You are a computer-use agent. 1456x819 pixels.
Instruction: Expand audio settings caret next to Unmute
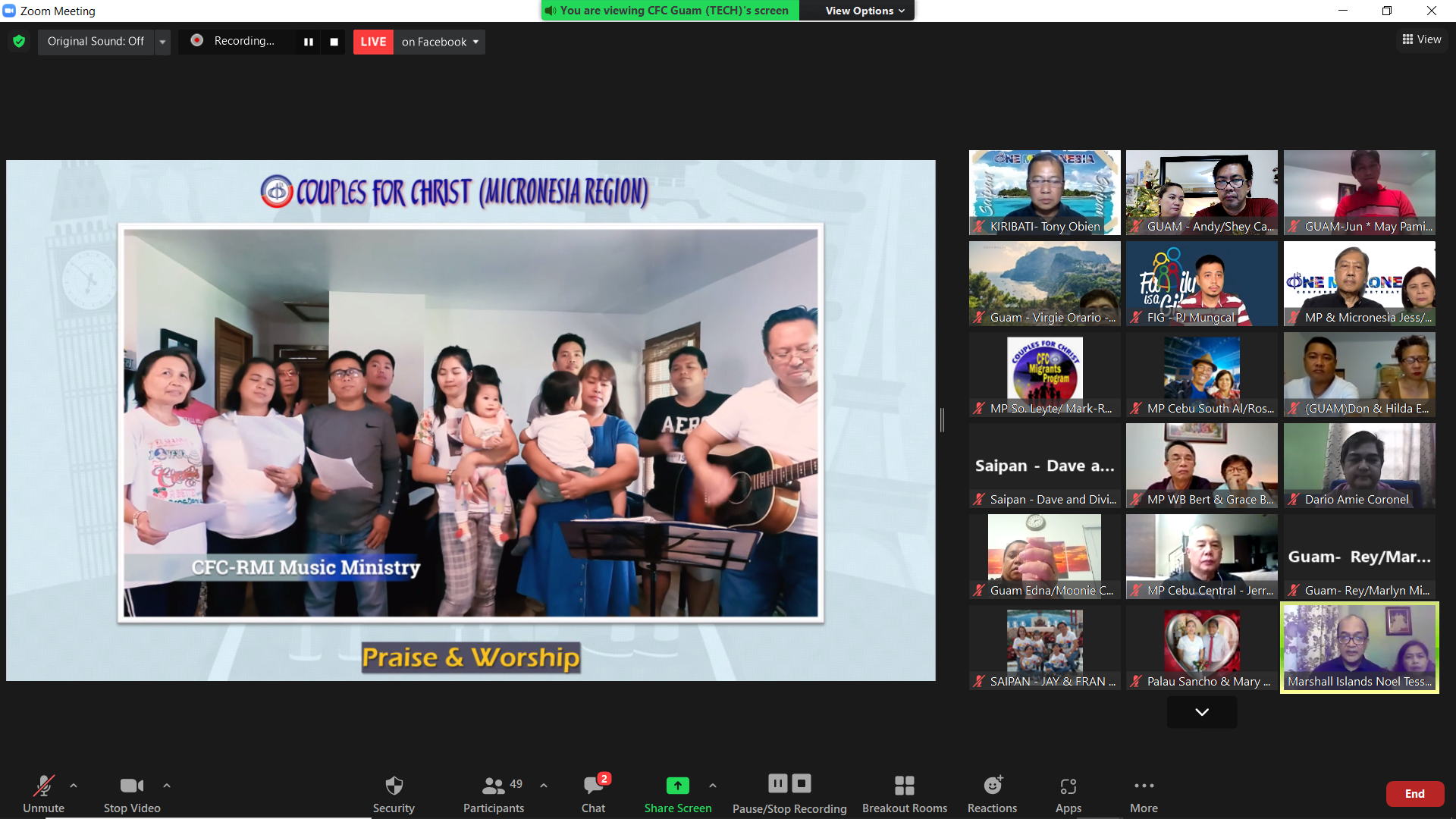(74, 786)
